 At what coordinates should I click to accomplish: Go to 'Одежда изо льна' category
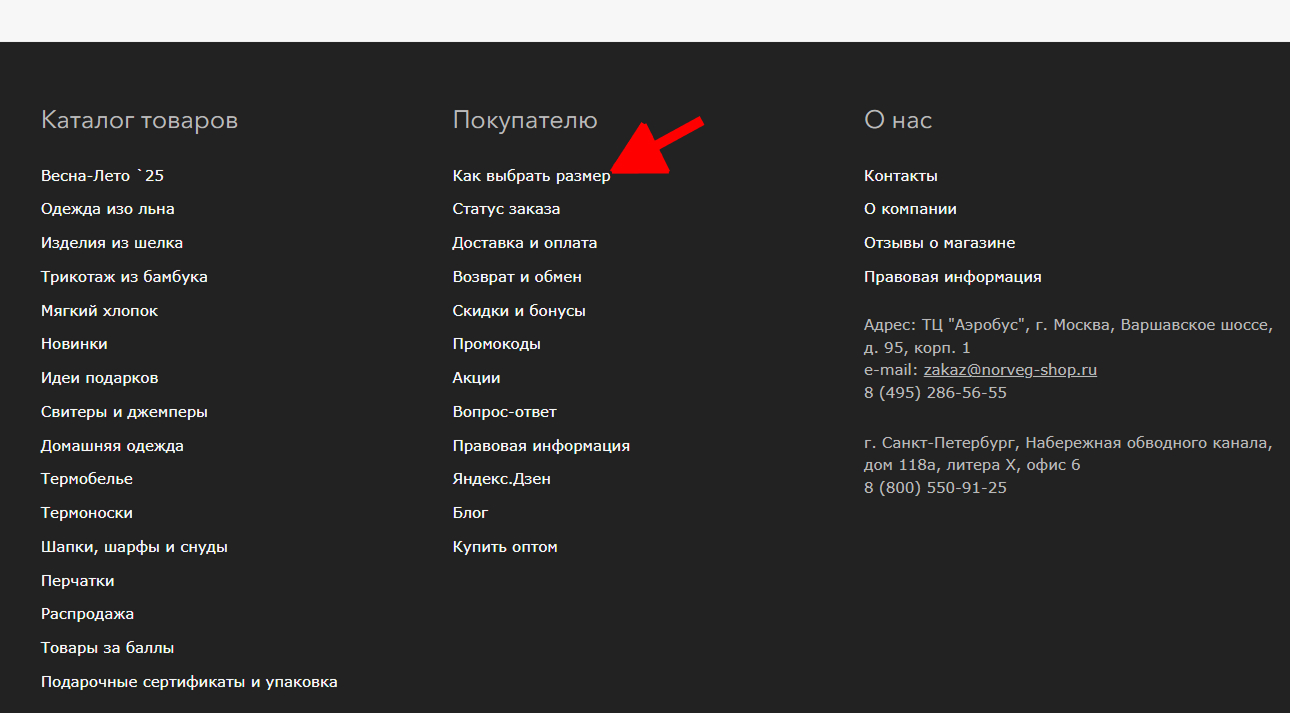point(107,209)
